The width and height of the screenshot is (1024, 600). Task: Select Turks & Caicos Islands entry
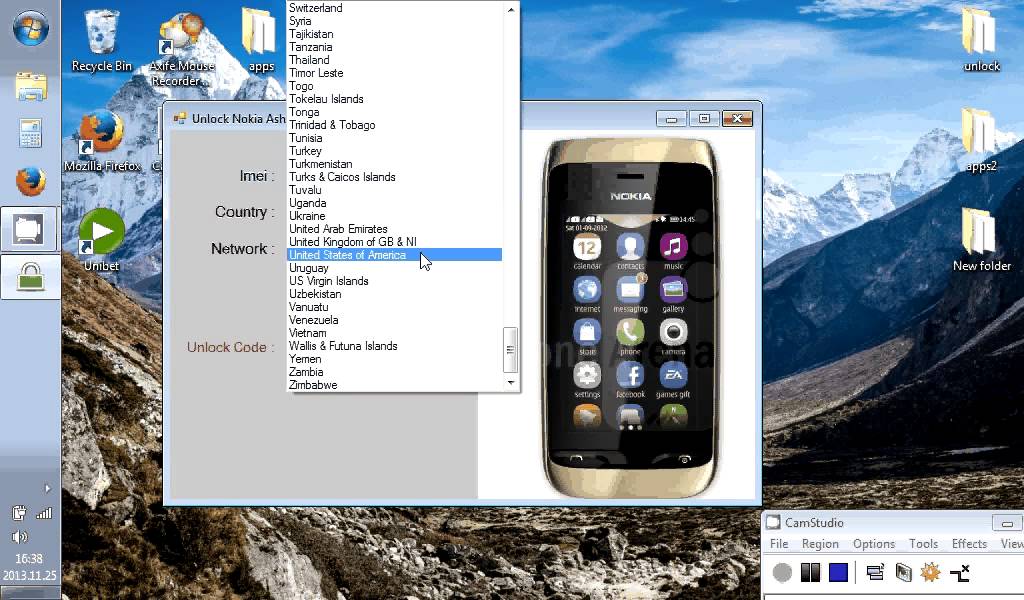tap(394, 177)
